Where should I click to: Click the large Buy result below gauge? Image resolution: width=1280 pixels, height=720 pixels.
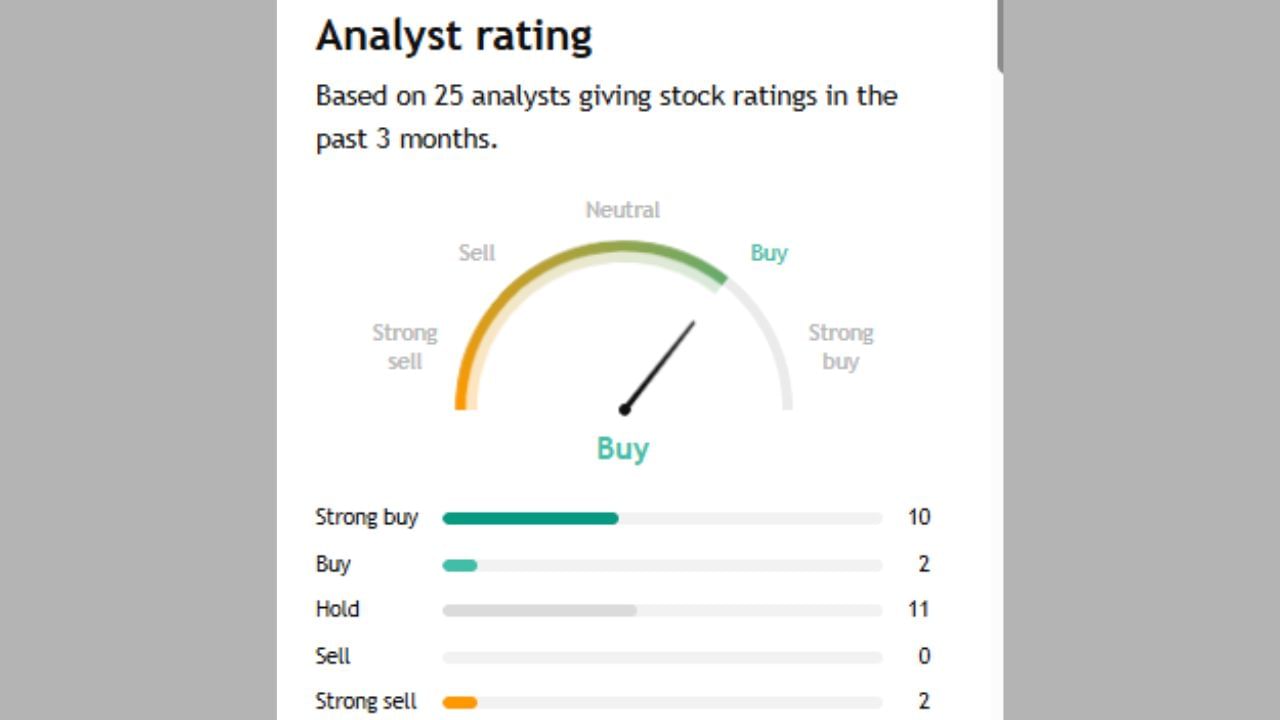pyautogui.click(x=623, y=448)
